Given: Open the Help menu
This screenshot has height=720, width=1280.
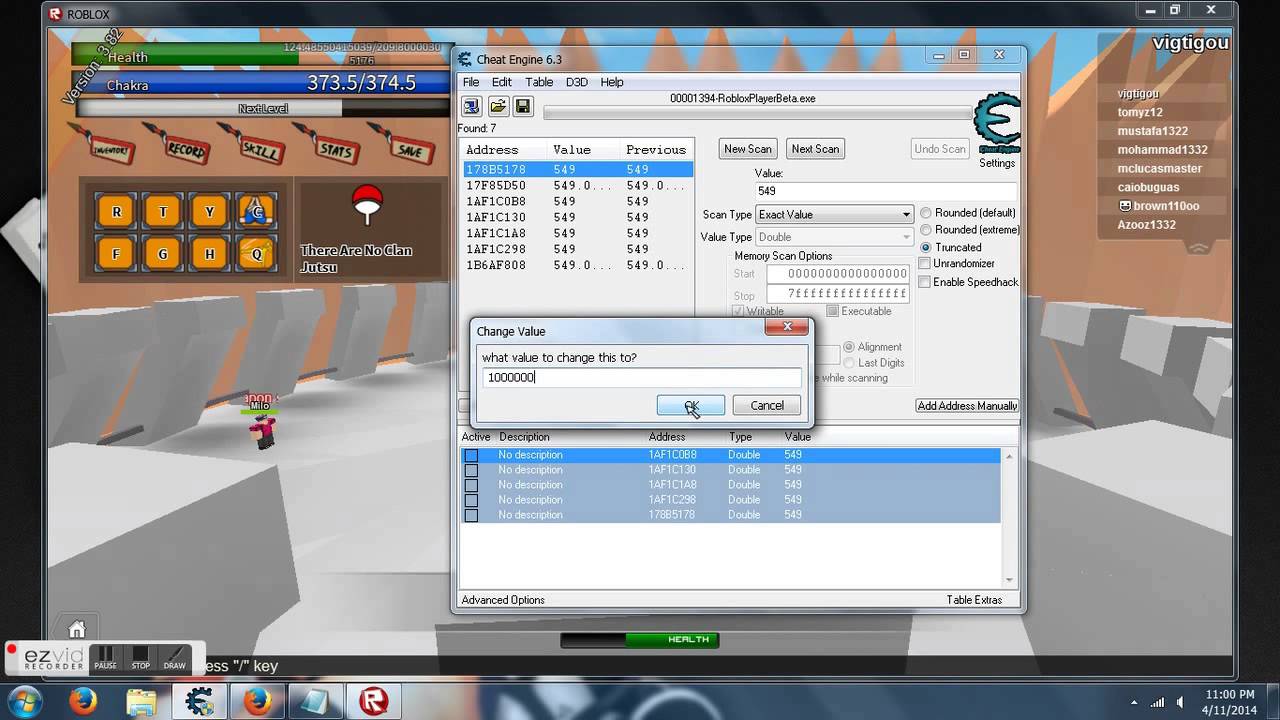Looking at the screenshot, I should (612, 82).
